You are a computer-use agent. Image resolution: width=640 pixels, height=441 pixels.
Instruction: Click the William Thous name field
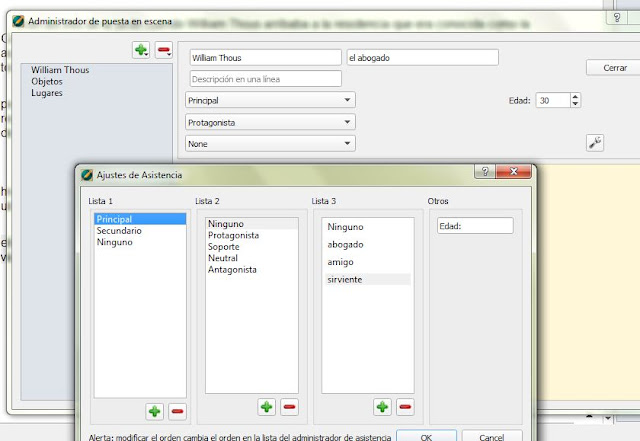pos(265,58)
